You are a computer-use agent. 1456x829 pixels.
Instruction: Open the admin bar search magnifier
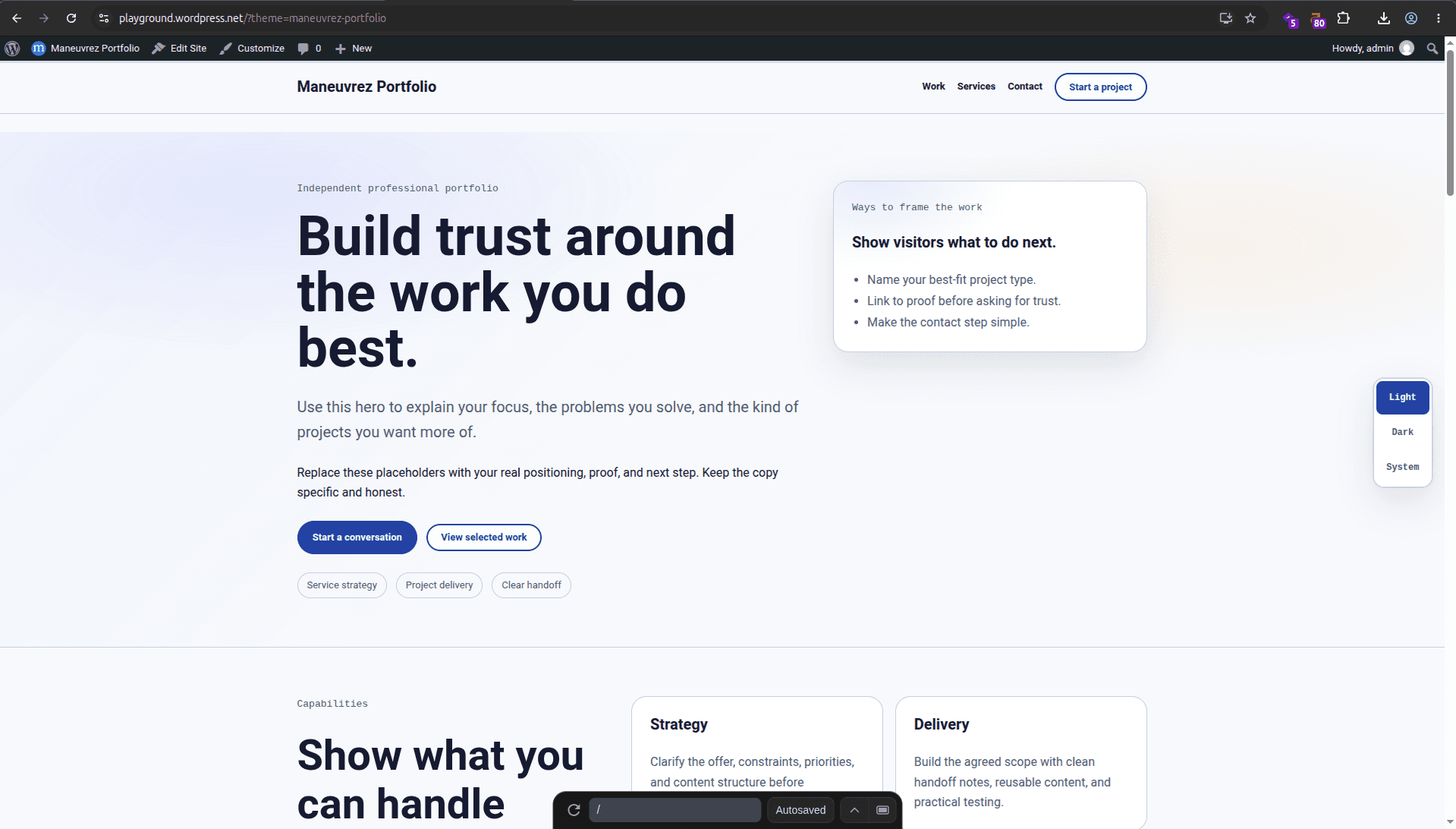coord(1432,48)
